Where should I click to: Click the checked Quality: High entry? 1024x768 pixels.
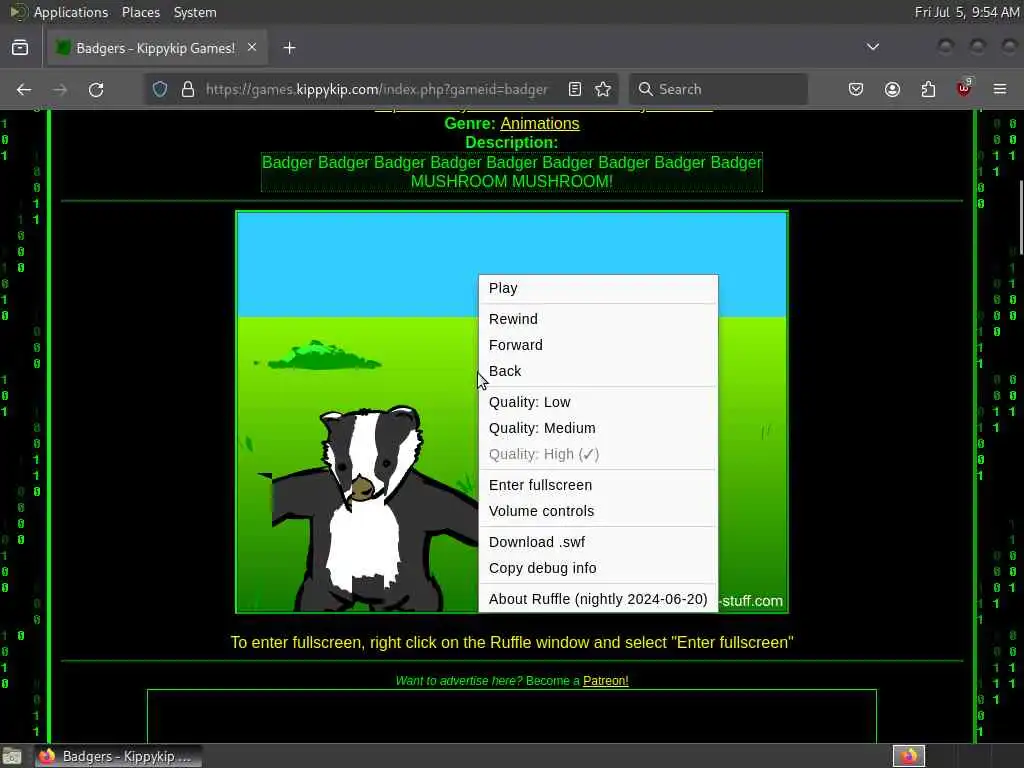(x=598, y=455)
